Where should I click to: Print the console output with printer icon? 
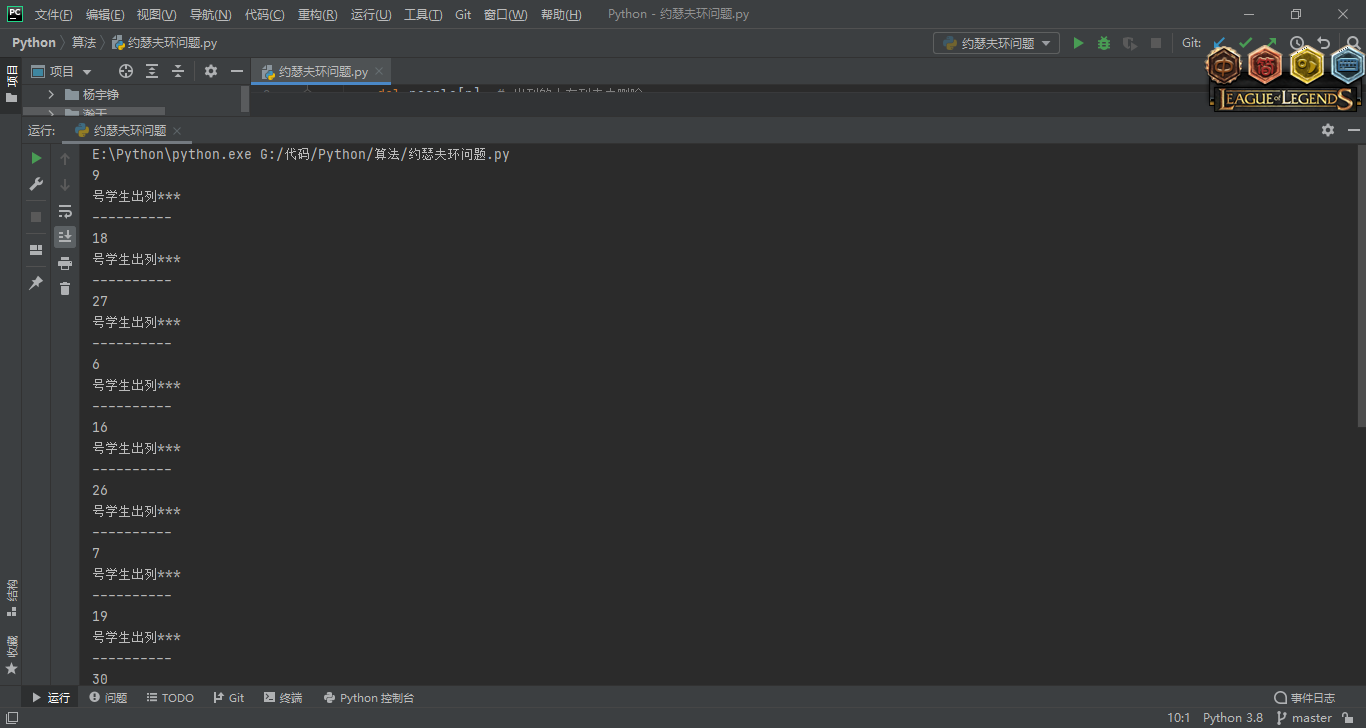point(65,263)
